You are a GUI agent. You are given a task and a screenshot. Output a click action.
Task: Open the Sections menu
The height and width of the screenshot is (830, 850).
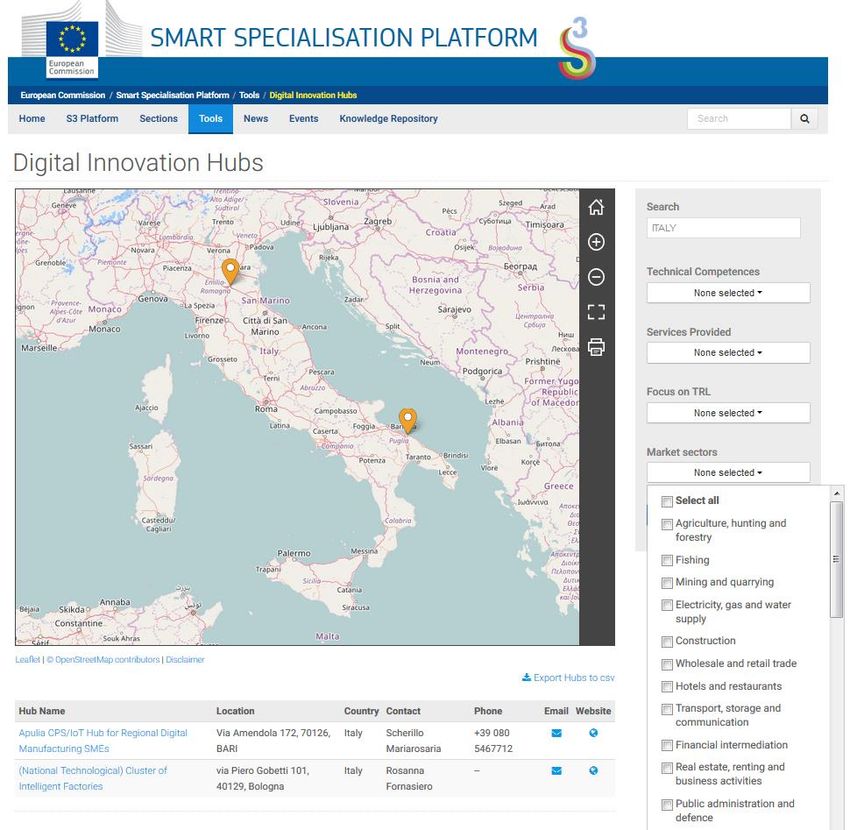(x=158, y=119)
